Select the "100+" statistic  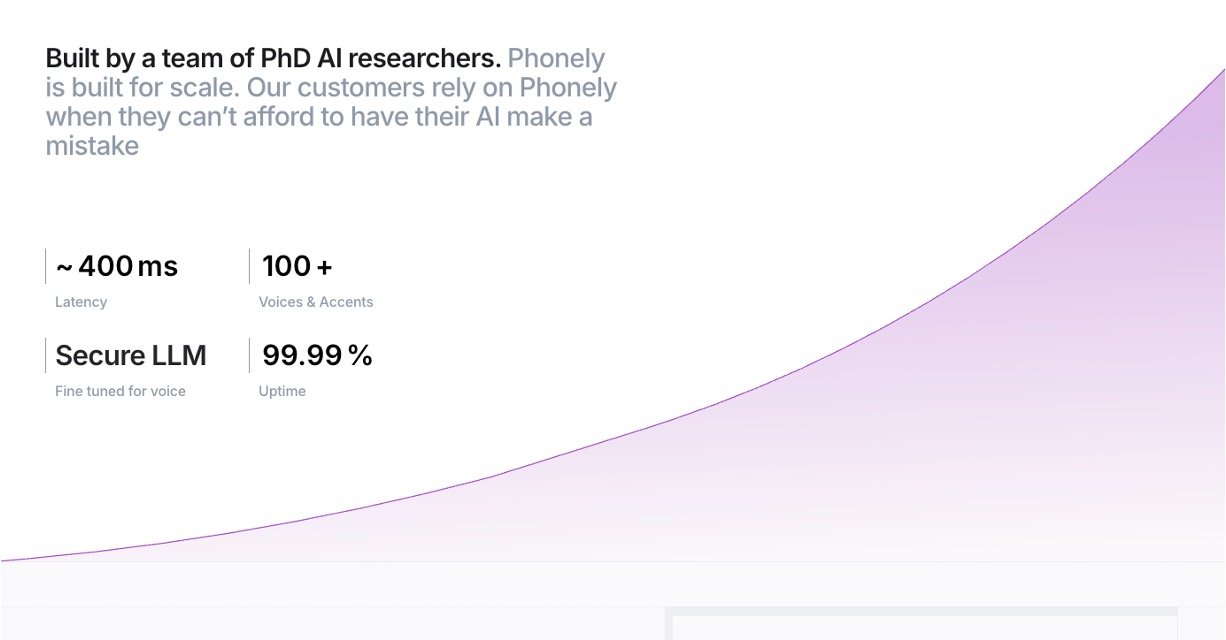(297, 266)
